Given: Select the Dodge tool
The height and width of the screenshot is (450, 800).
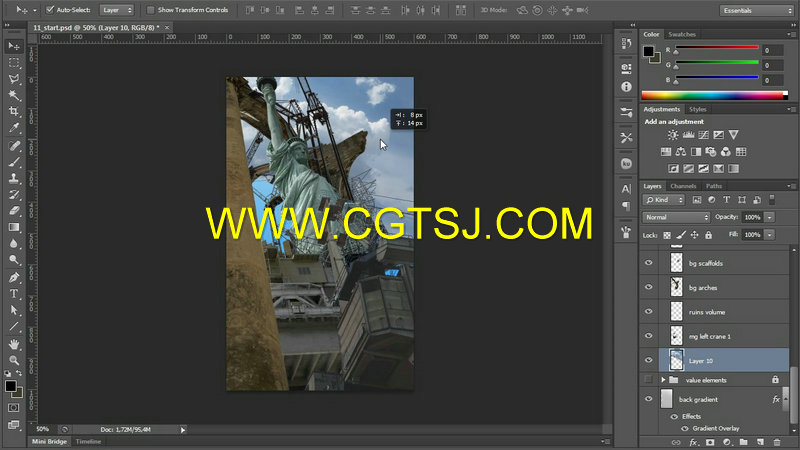Looking at the screenshot, I should [x=14, y=260].
